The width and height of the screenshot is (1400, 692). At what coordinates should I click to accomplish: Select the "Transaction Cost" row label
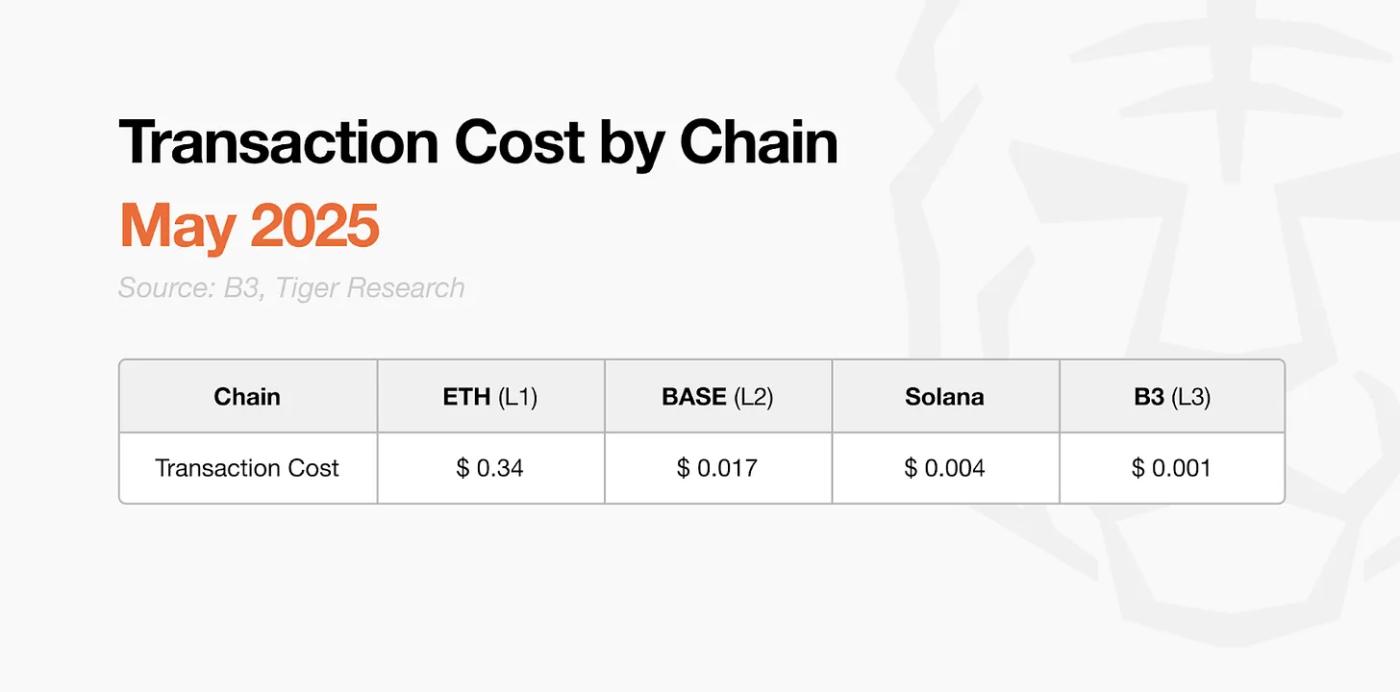coord(247,468)
